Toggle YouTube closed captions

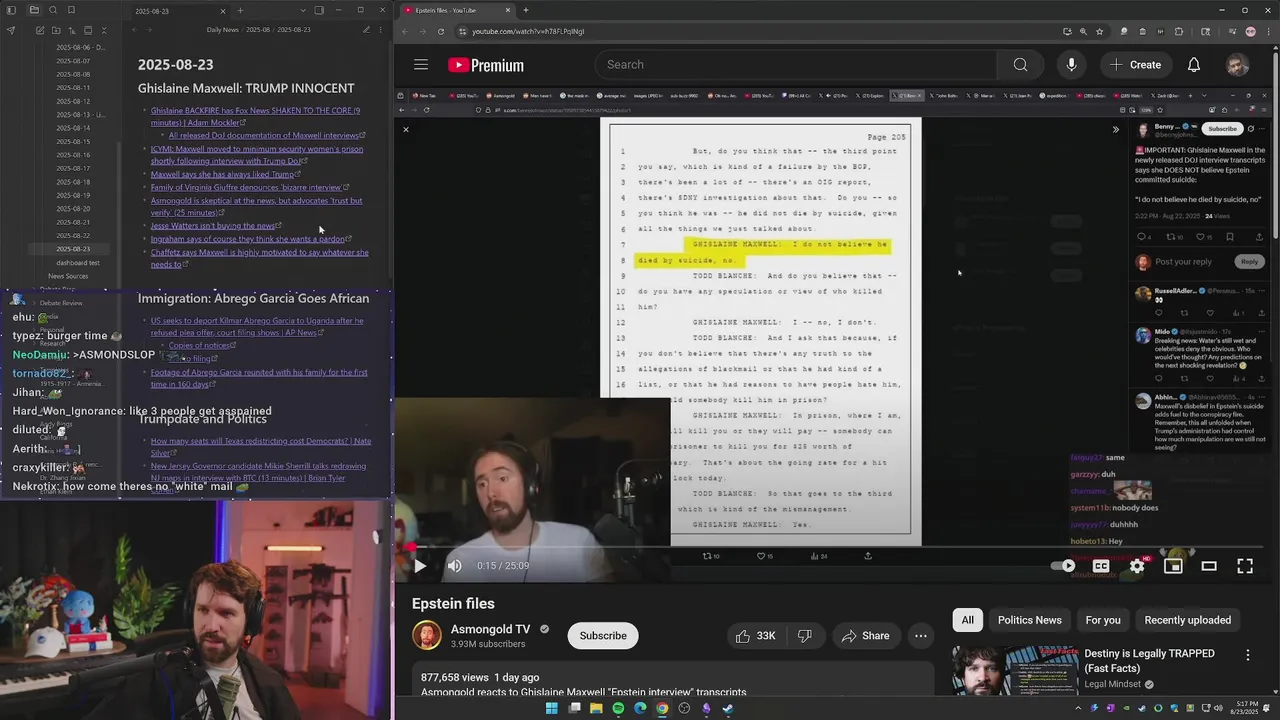click(1101, 566)
